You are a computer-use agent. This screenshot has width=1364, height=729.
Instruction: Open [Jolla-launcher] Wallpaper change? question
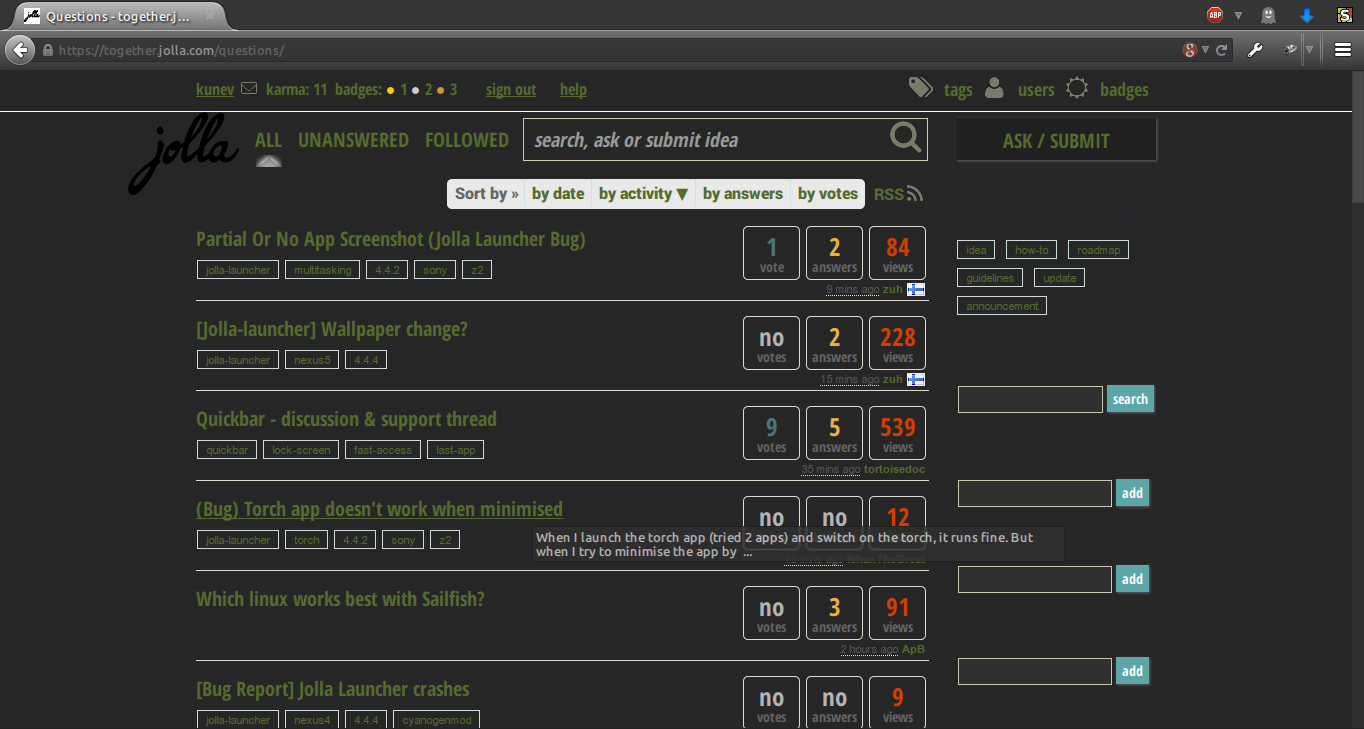click(x=332, y=329)
